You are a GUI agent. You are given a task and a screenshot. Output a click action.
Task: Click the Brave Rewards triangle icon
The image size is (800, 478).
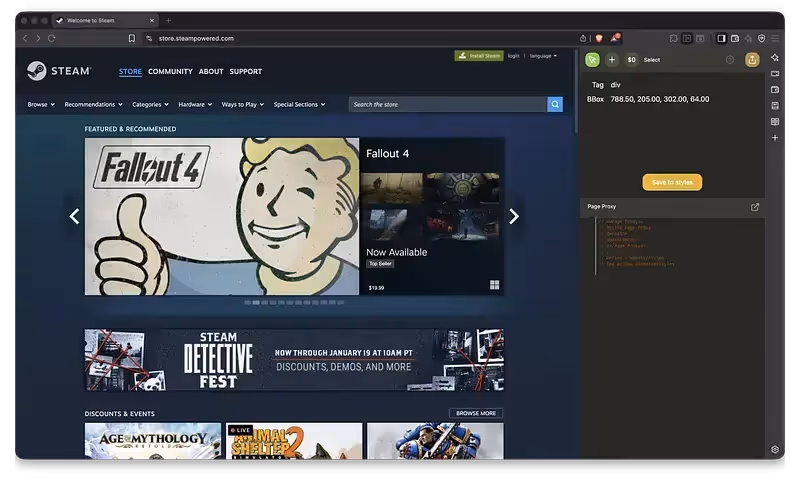(x=615, y=38)
